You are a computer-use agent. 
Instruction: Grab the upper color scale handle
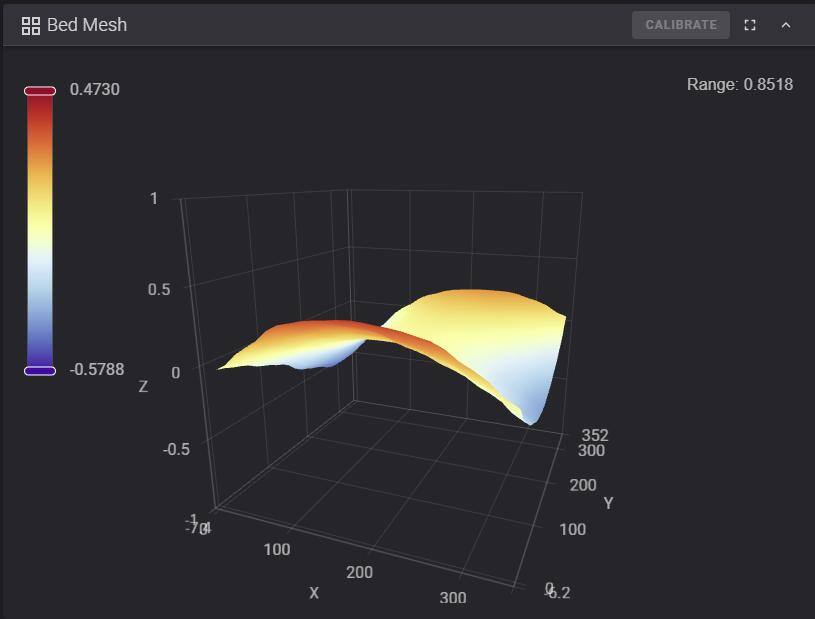click(40, 91)
